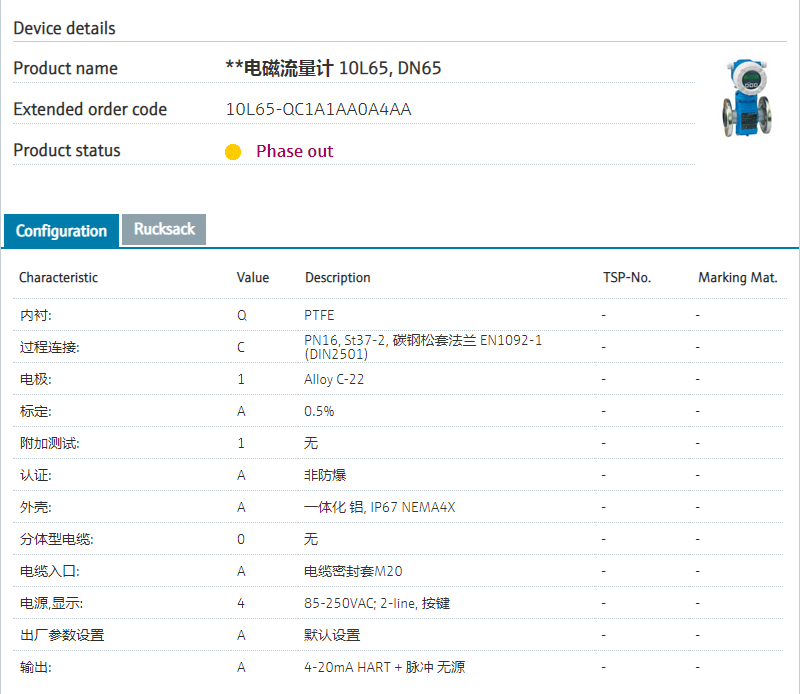
Task: Click the Characteristic column header
Action: pos(58,277)
